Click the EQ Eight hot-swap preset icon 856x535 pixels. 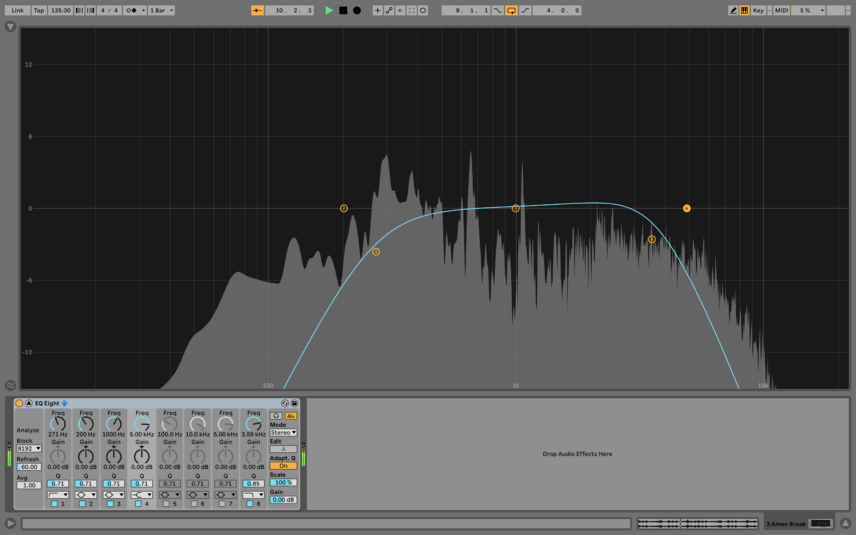284,403
